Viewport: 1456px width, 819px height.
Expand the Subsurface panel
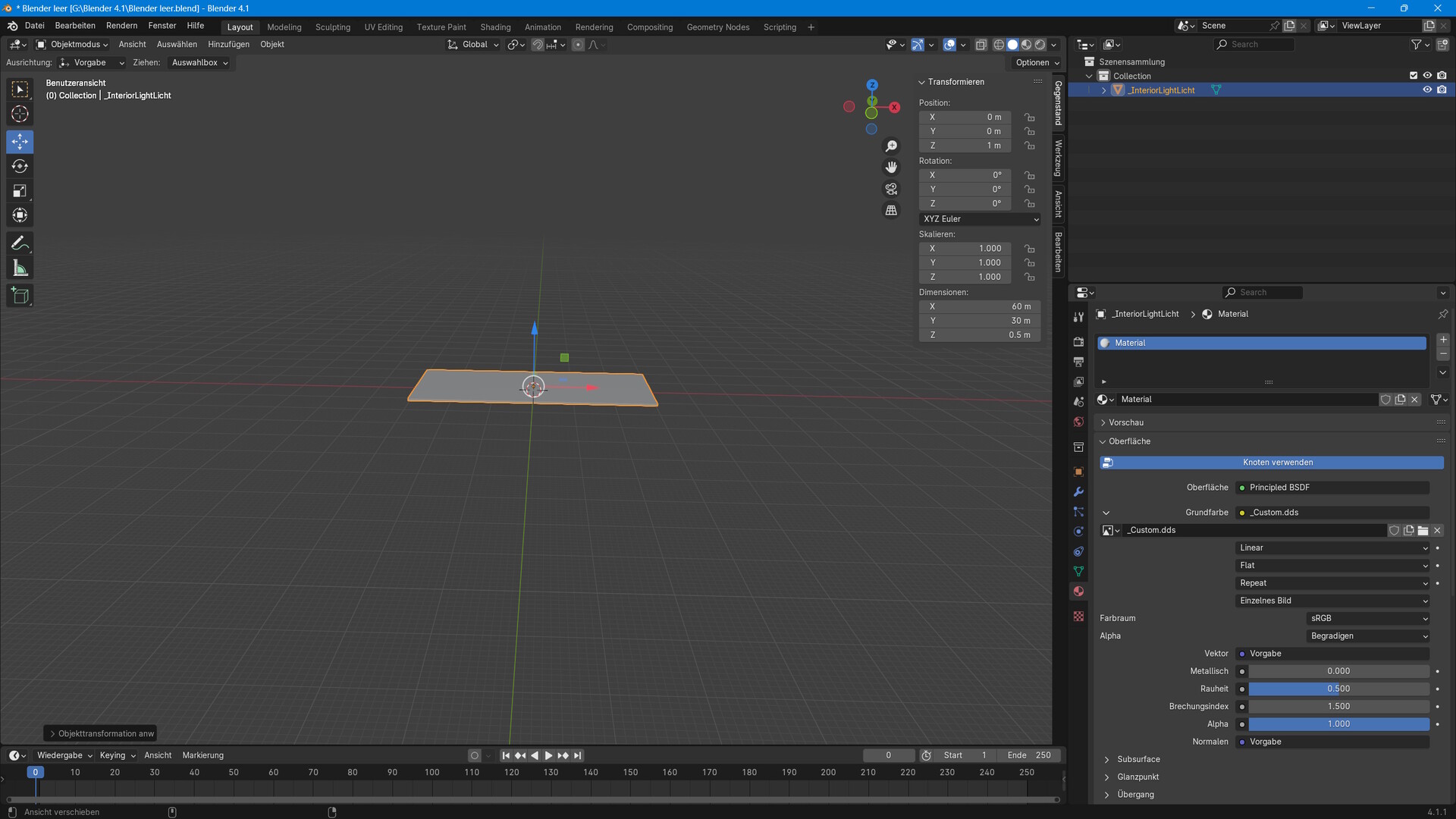[x=1137, y=759]
